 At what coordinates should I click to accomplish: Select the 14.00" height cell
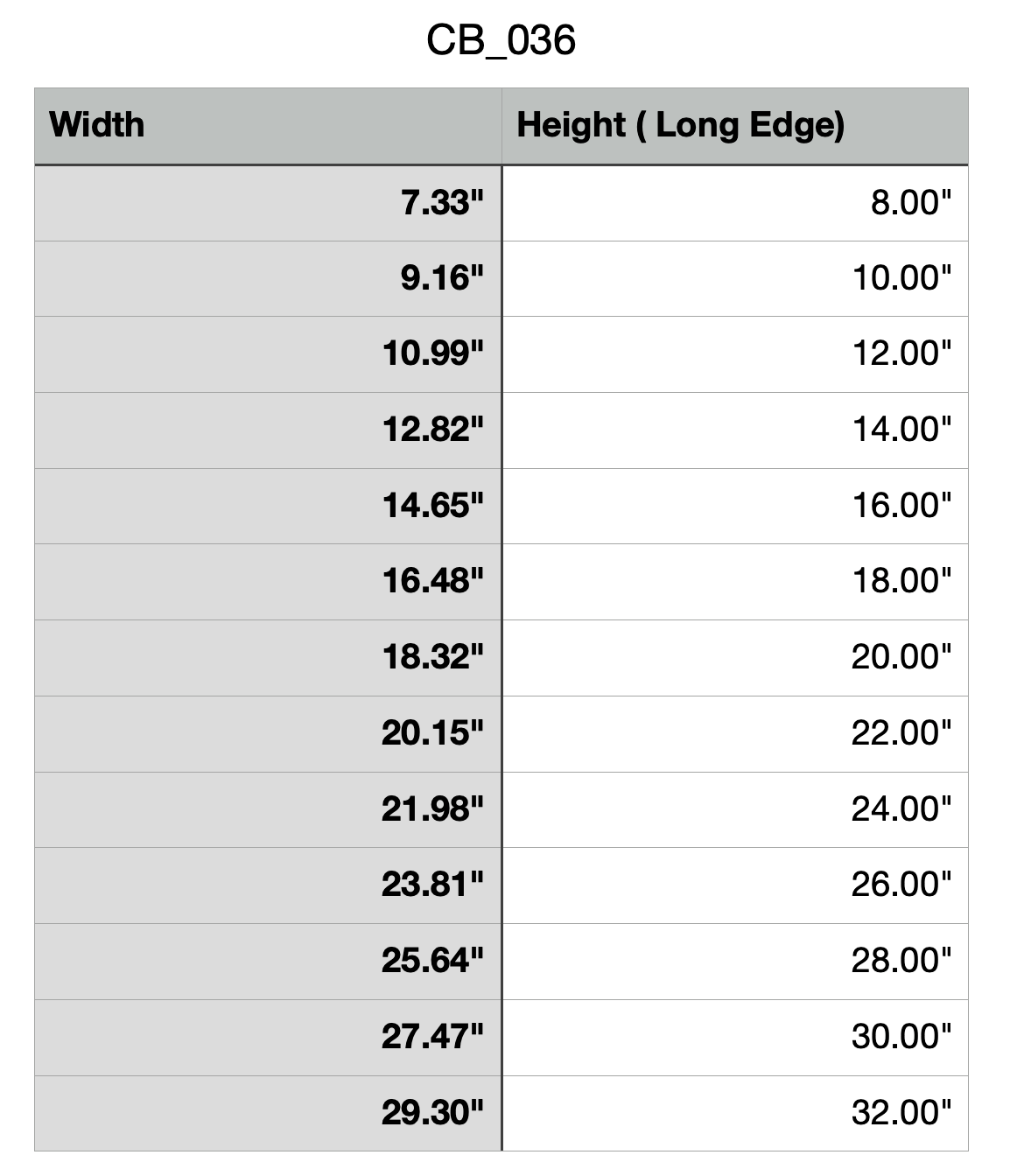click(901, 430)
